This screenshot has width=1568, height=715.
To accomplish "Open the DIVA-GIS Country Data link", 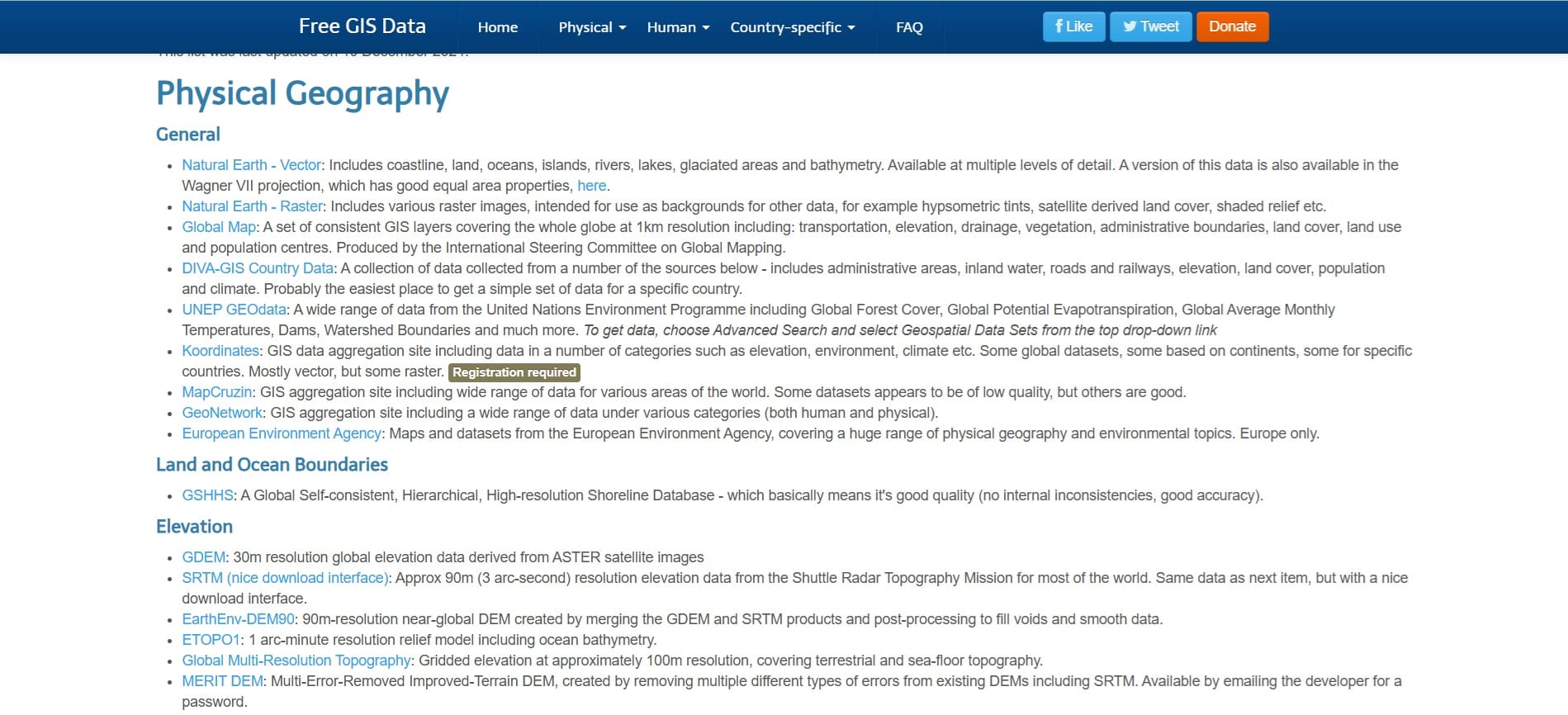I will coord(258,268).
